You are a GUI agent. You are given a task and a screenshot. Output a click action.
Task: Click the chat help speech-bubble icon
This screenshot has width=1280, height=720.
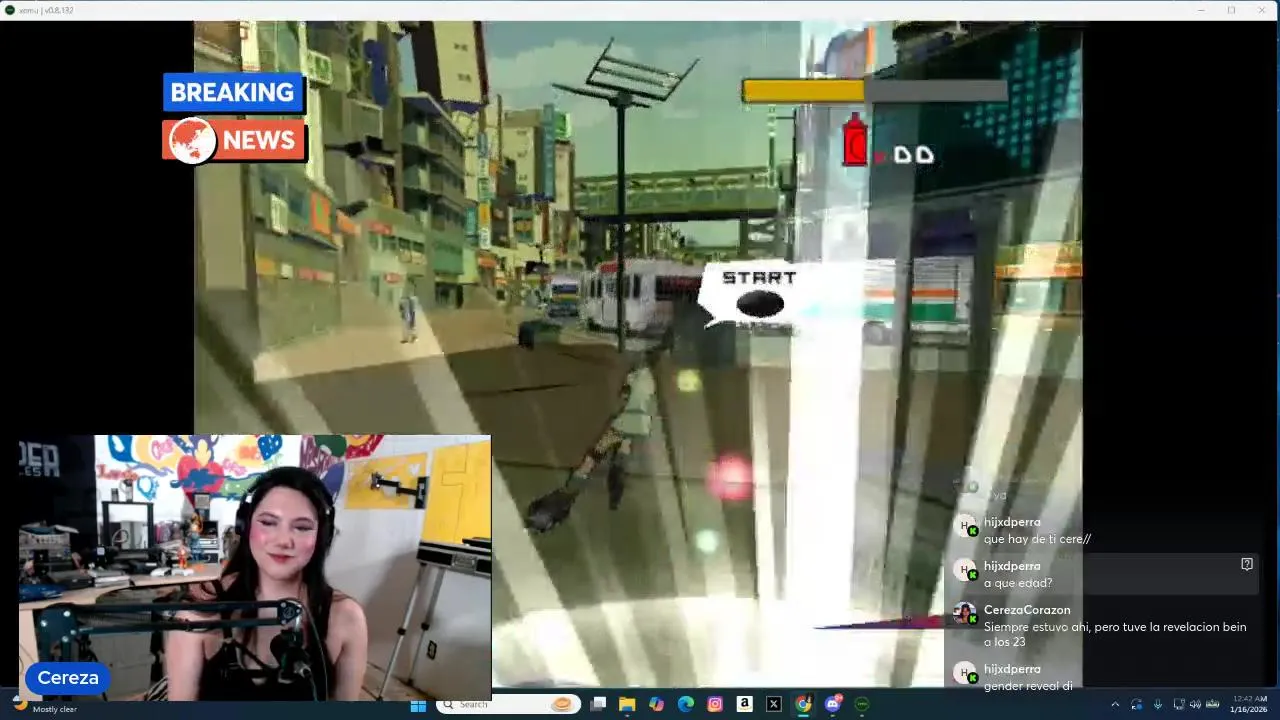tap(1247, 564)
